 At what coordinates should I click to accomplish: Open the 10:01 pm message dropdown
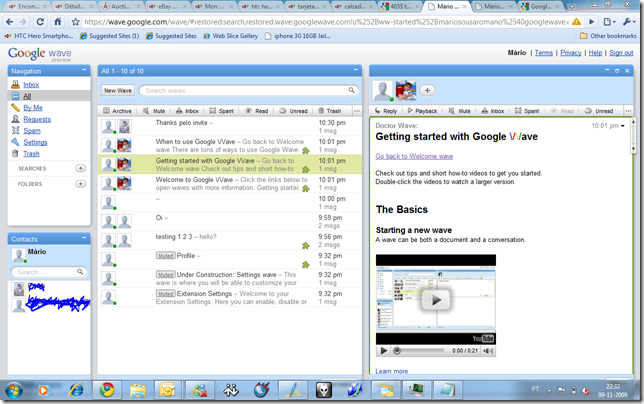pyautogui.click(x=623, y=126)
